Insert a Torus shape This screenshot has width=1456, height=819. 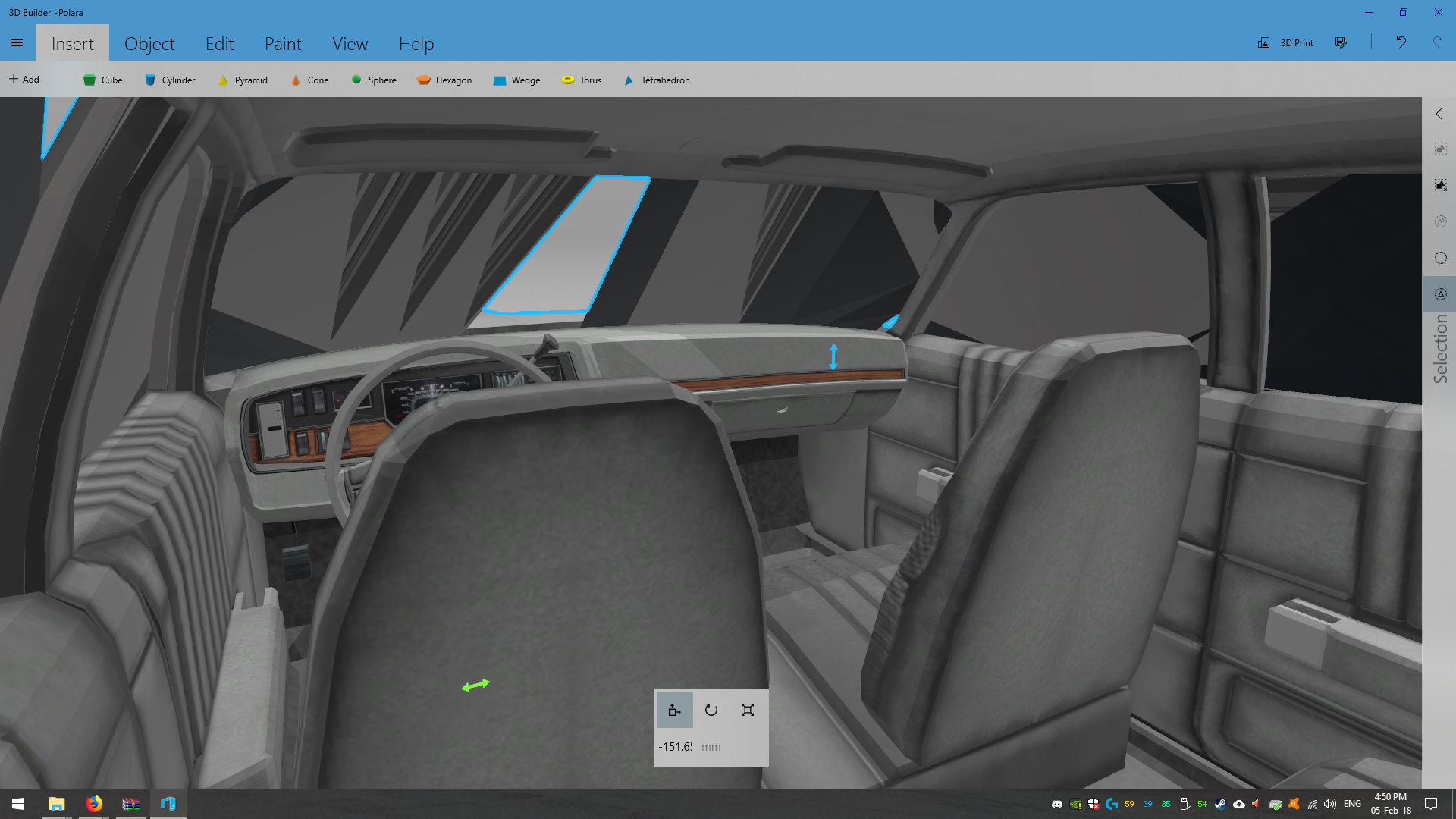point(582,80)
